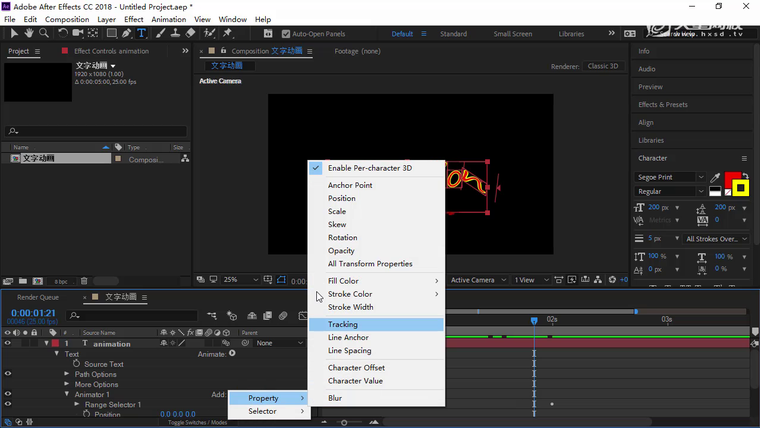
Task: Select the Pen tool
Action: [126, 33]
